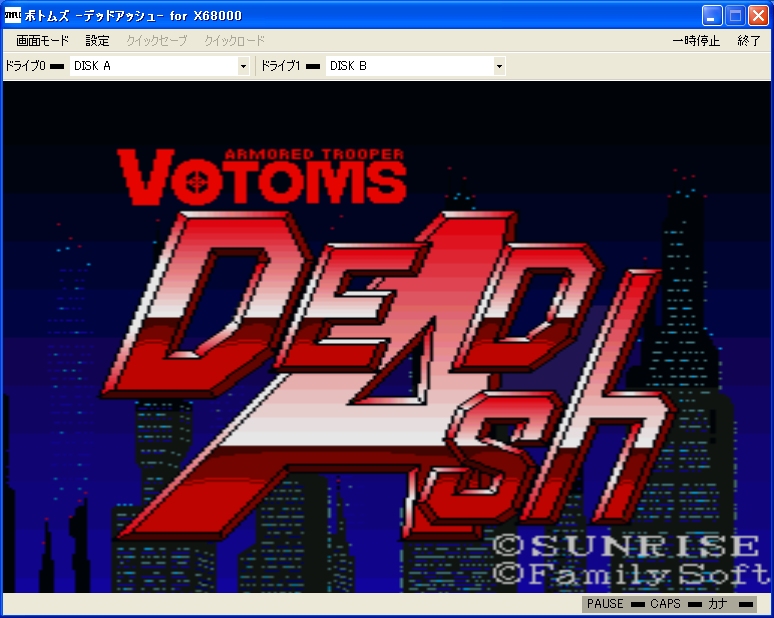This screenshot has height=618, width=774.
Task: Minimize the emulator window
Action: pos(711,16)
